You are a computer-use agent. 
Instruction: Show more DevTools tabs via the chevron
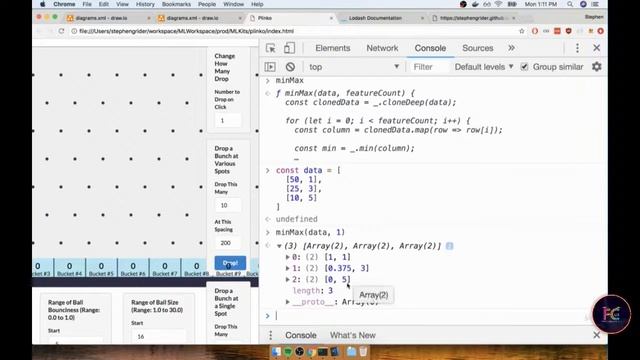[x=511, y=48]
